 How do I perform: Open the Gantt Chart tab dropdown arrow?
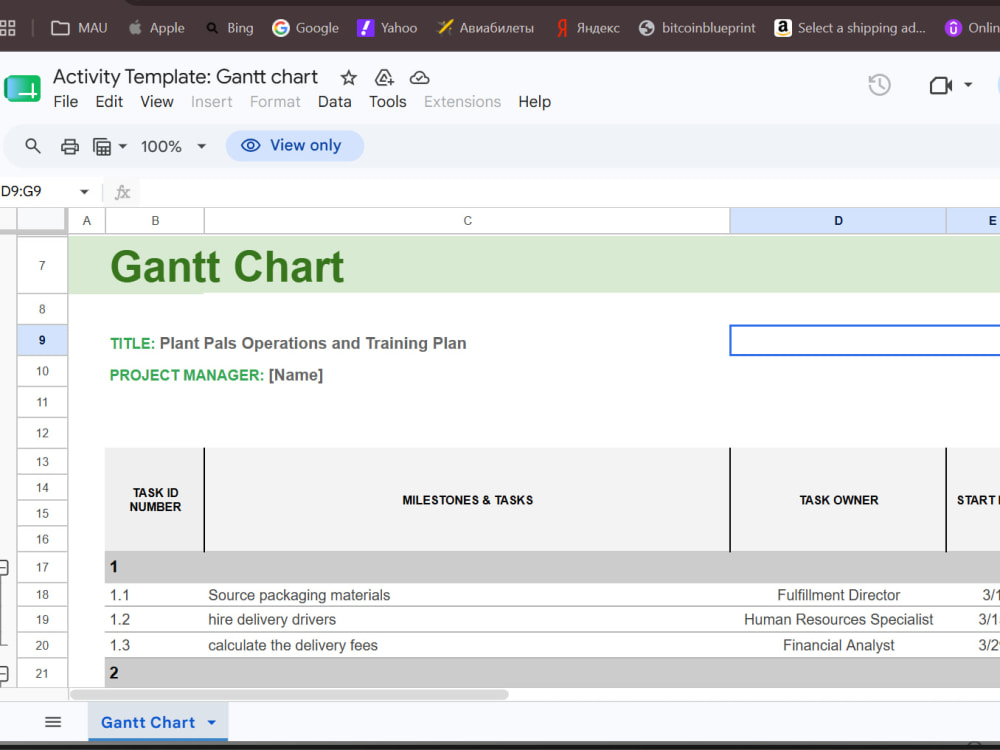tap(212, 723)
